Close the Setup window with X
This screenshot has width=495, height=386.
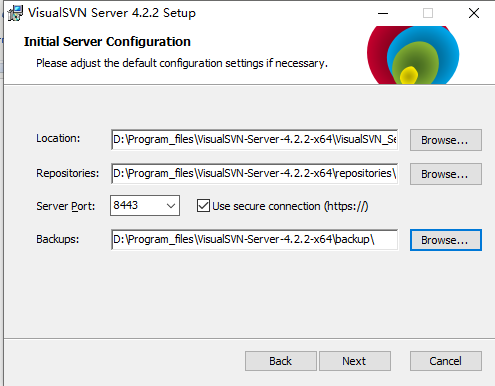click(x=474, y=13)
